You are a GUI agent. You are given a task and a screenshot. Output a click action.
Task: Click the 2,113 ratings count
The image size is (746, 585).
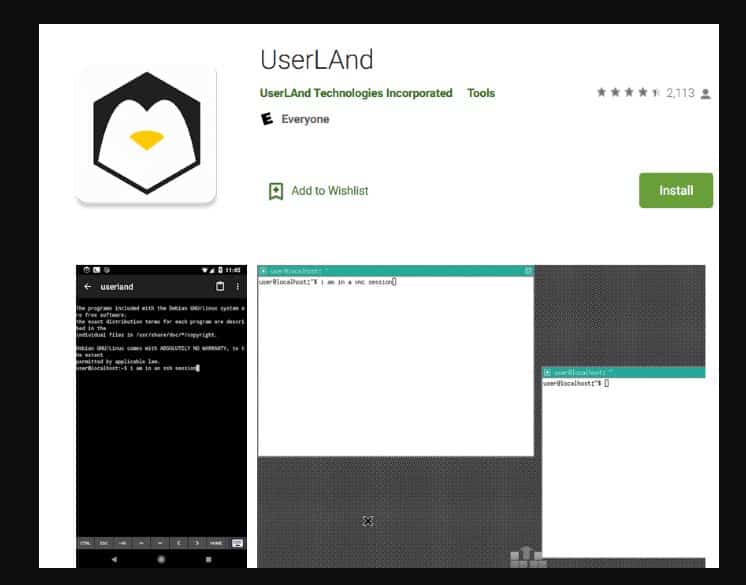[x=680, y=93]
